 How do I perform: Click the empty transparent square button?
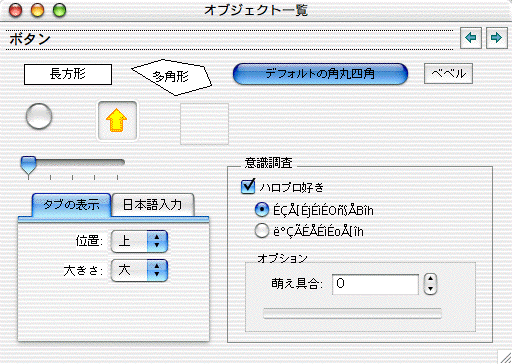(x=204, y=124)
